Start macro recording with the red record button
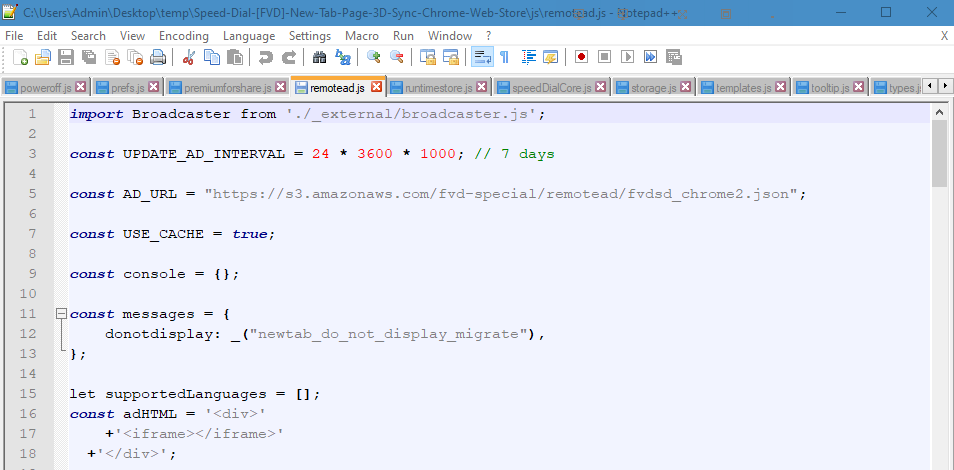The width and height of the screenshot is (954, 470). tap(581, 57)
